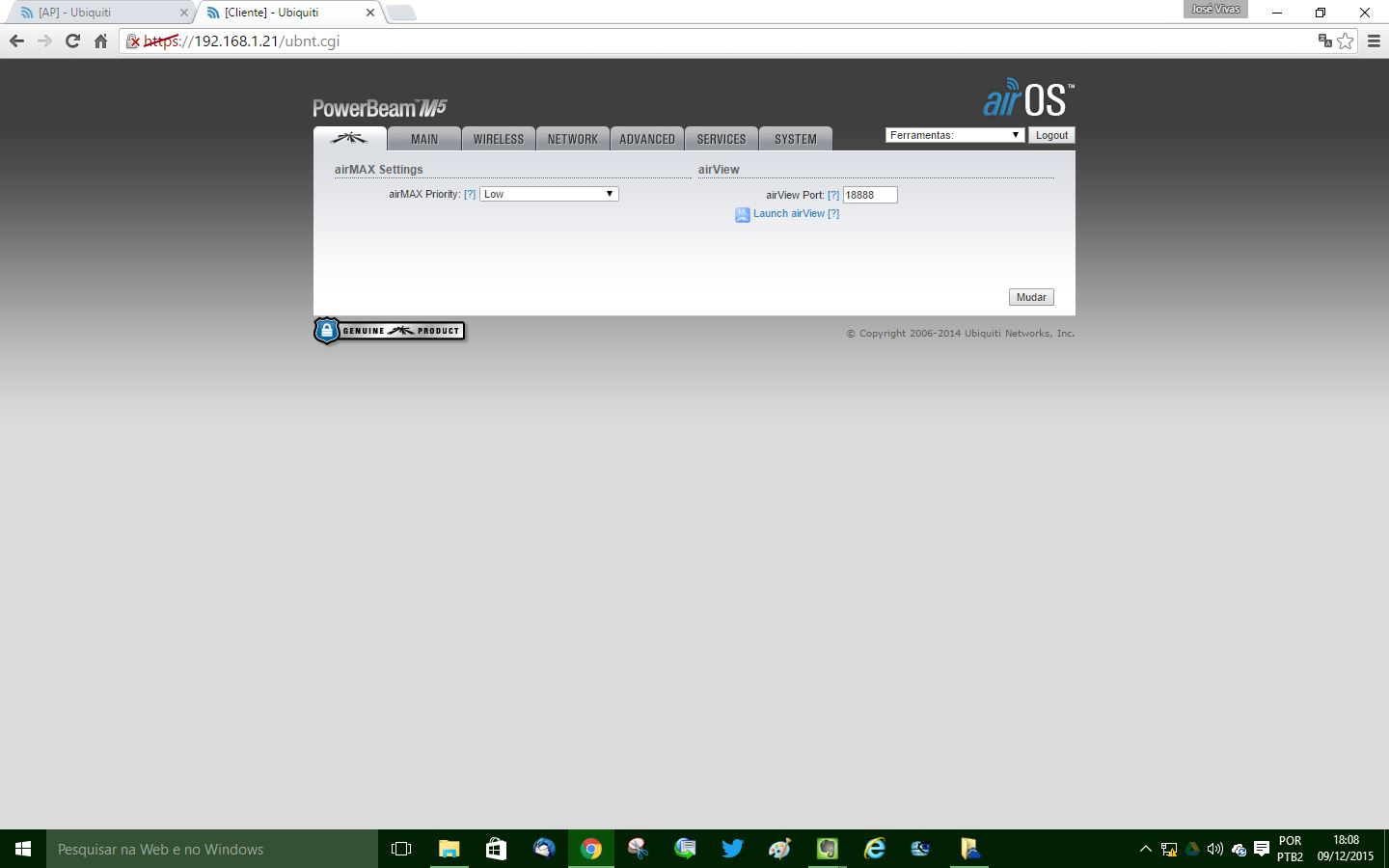Open Evernote from the taskbar
Image resolution: width=1389 pixels, height=868 pixels.
(827, 849)
